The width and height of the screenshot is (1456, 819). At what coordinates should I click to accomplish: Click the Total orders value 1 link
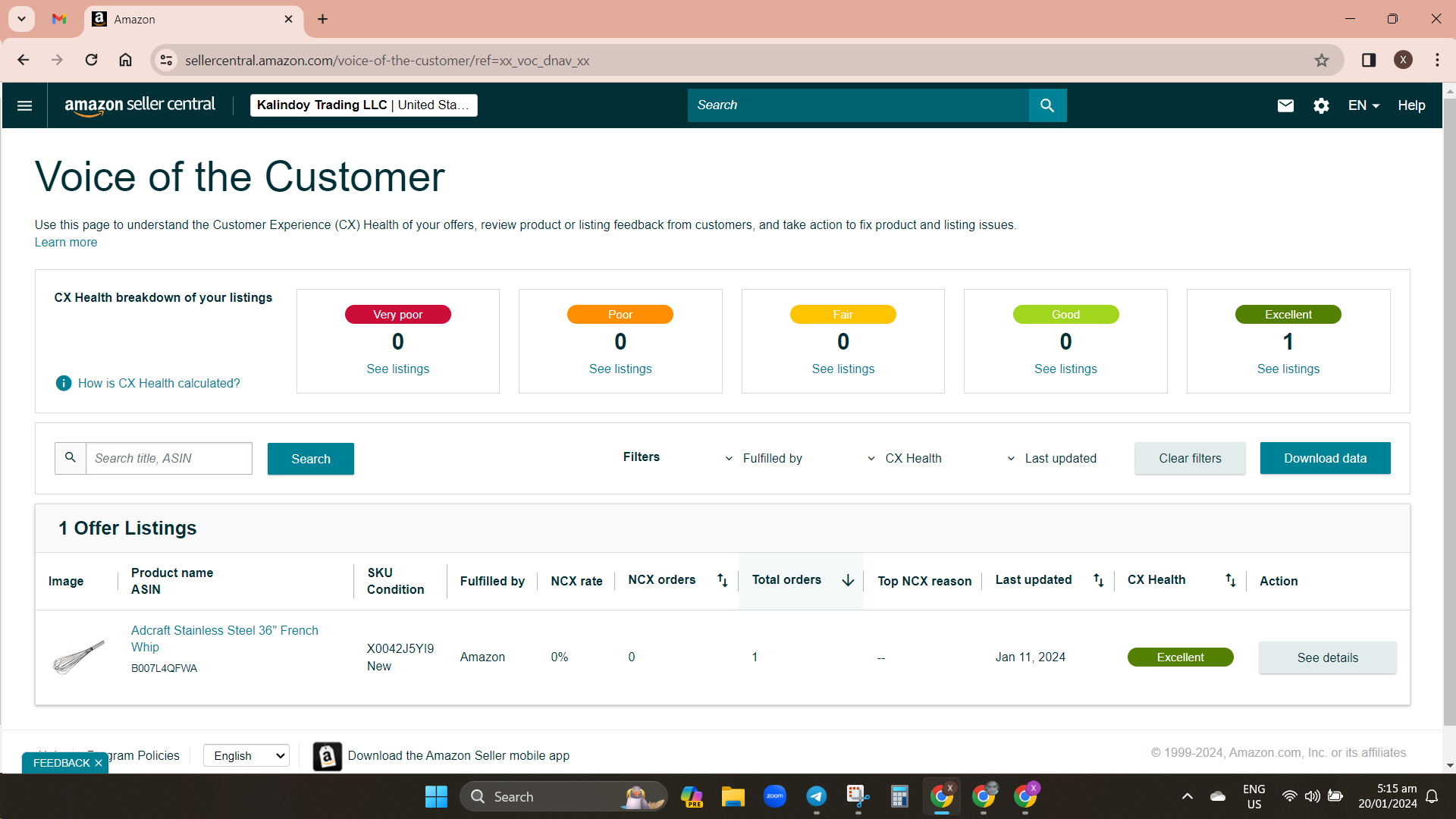(x=755, y=657)
